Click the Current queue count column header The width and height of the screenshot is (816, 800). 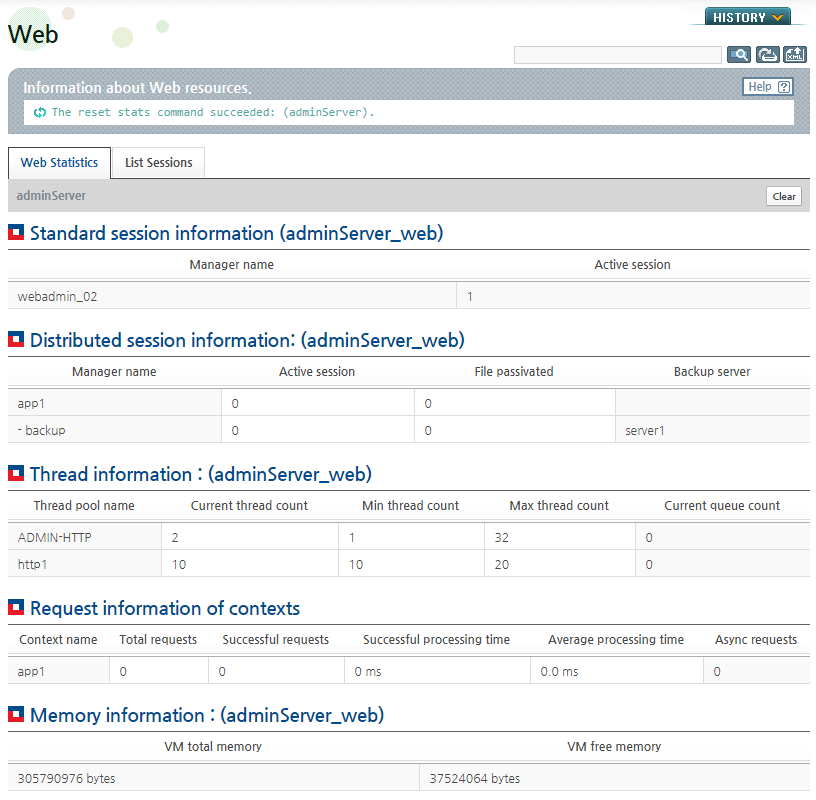[722, 505]
